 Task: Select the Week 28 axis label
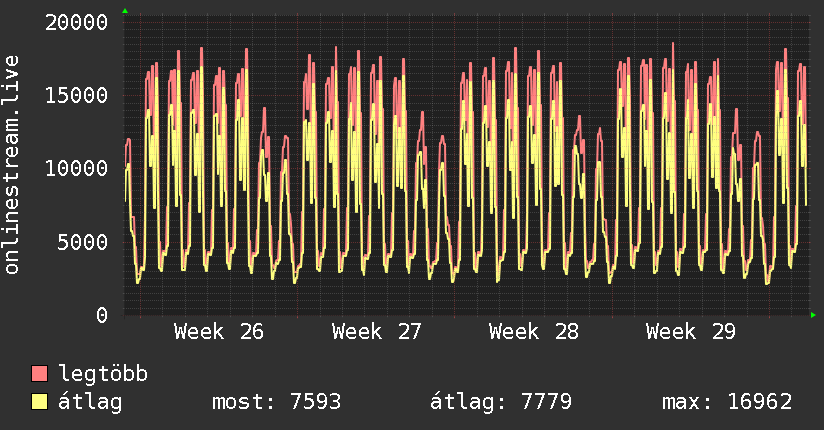click(533, 332)
